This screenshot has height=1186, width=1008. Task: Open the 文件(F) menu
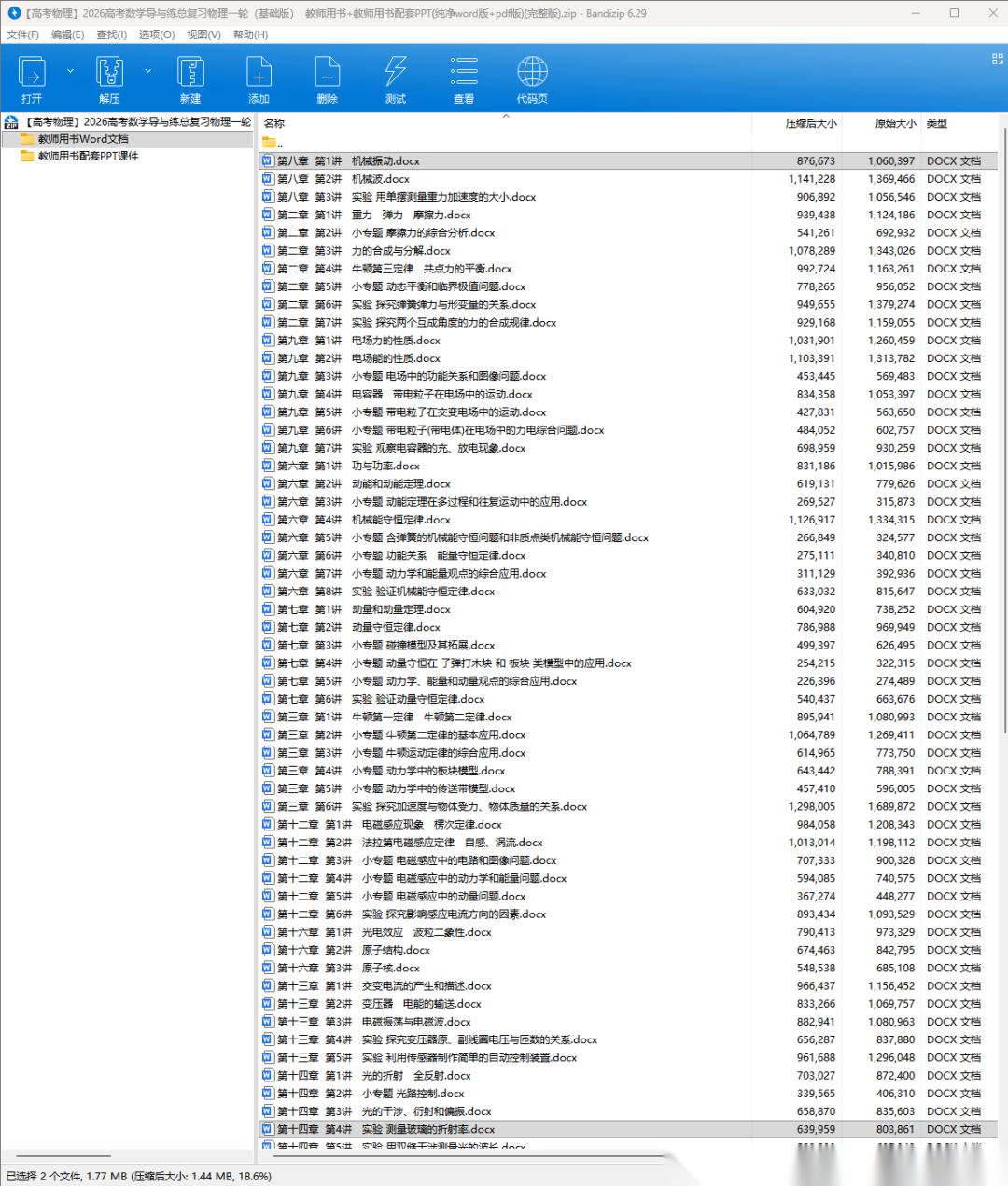(22, 35)
